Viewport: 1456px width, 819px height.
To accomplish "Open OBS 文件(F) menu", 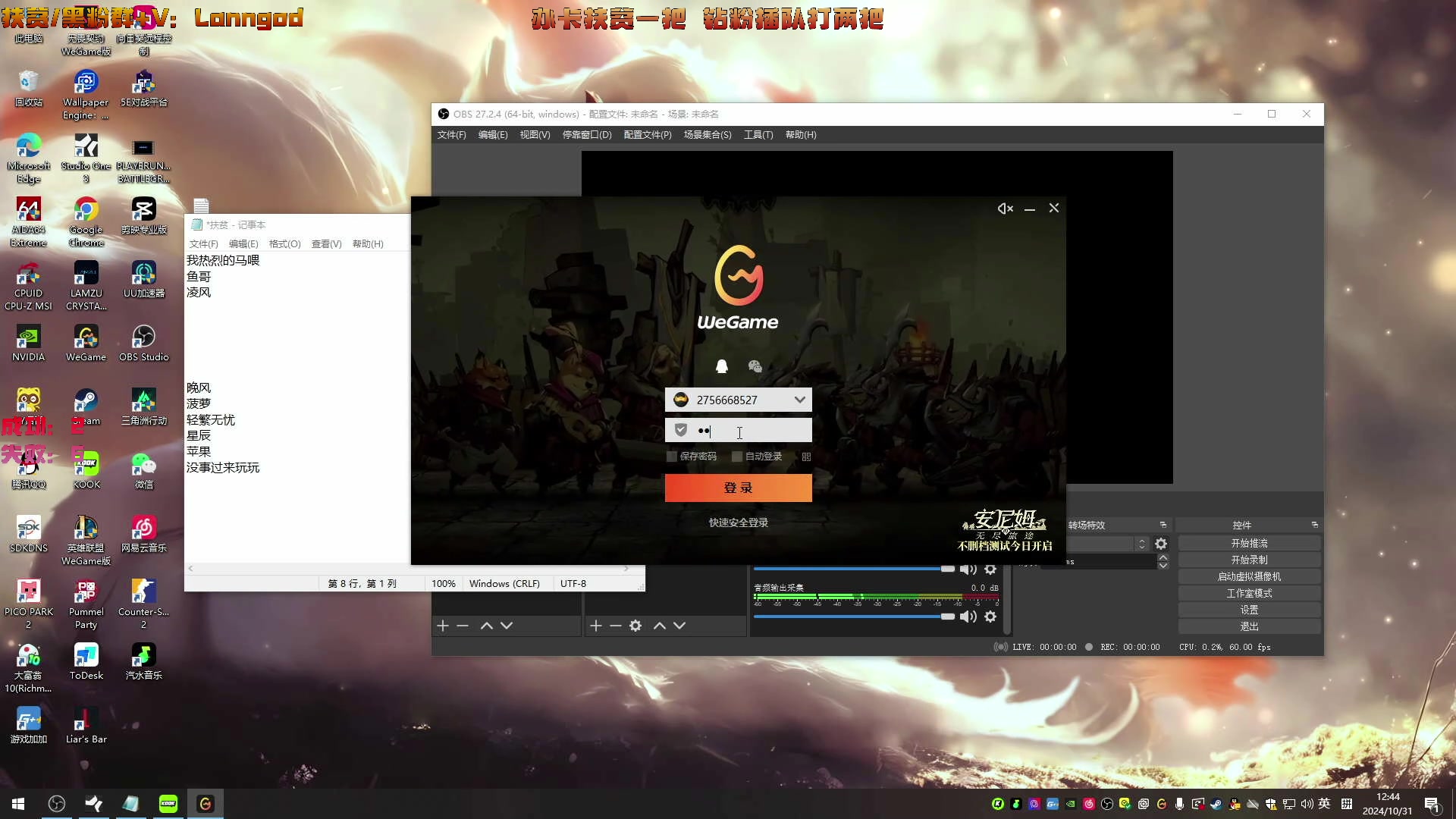I will (451, 135).
